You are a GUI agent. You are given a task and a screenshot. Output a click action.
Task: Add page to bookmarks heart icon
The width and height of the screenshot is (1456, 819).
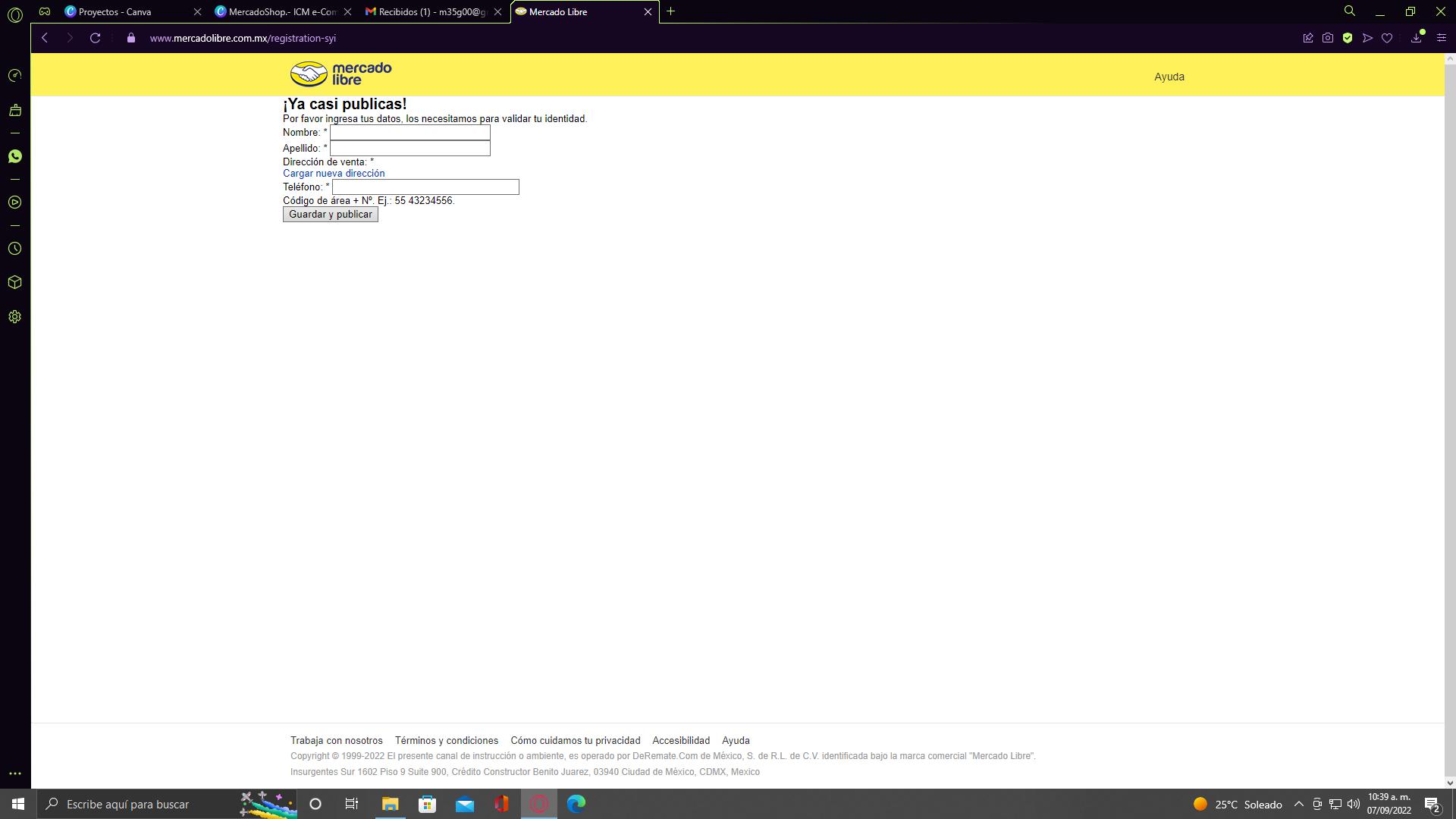point(1387,38)
